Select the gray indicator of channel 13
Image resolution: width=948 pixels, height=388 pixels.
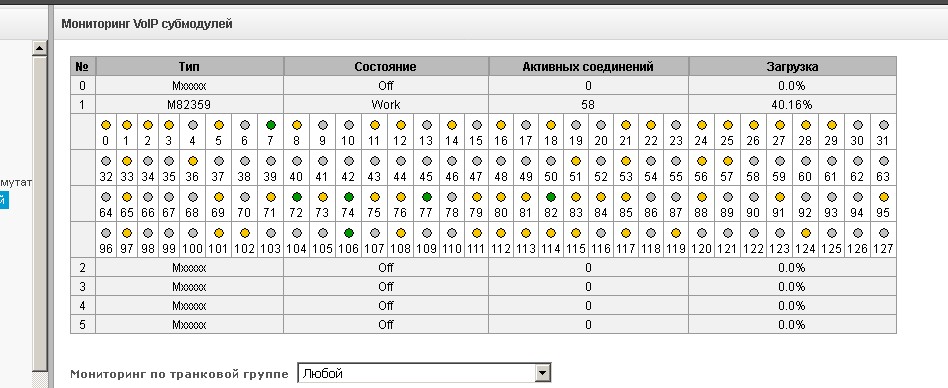(427, 125)
